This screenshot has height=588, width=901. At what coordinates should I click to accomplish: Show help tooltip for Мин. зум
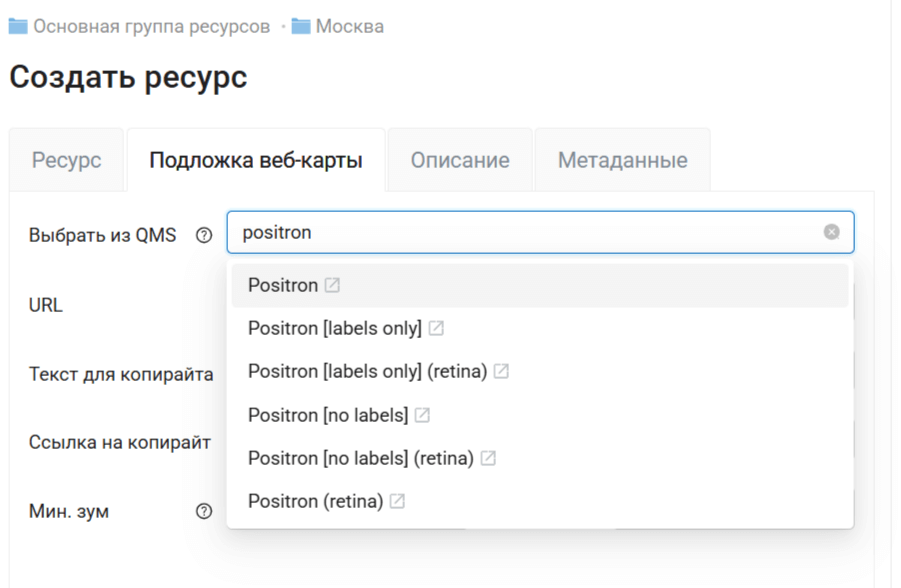[204, 512]
